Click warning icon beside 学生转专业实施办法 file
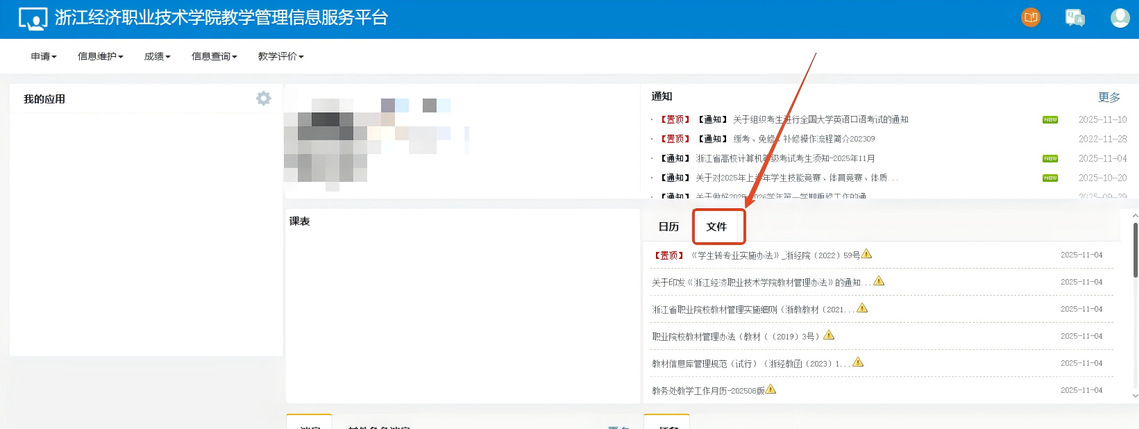This screenshot has height=429, width=1139. 867,254
